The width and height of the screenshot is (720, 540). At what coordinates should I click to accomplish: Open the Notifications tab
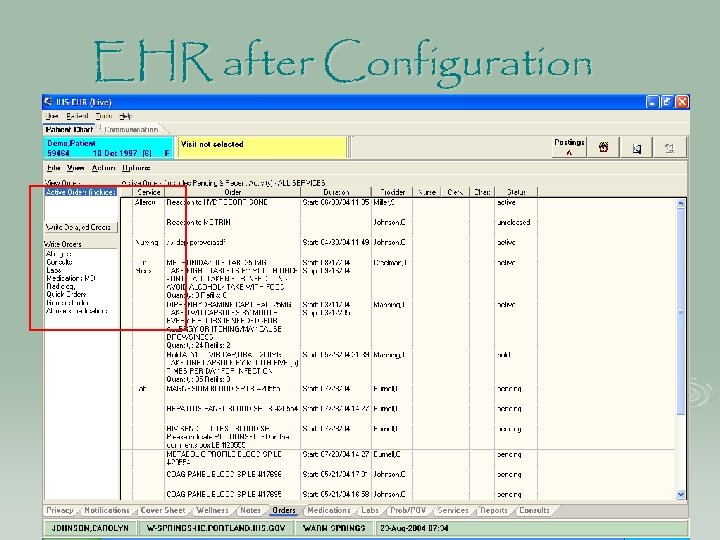(107, 510)
